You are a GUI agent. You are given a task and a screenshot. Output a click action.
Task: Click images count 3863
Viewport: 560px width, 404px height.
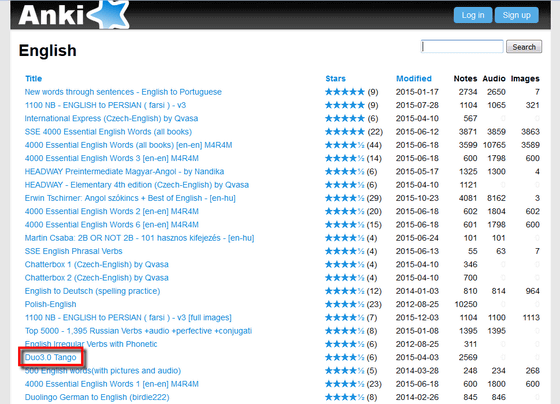[530, 131]
